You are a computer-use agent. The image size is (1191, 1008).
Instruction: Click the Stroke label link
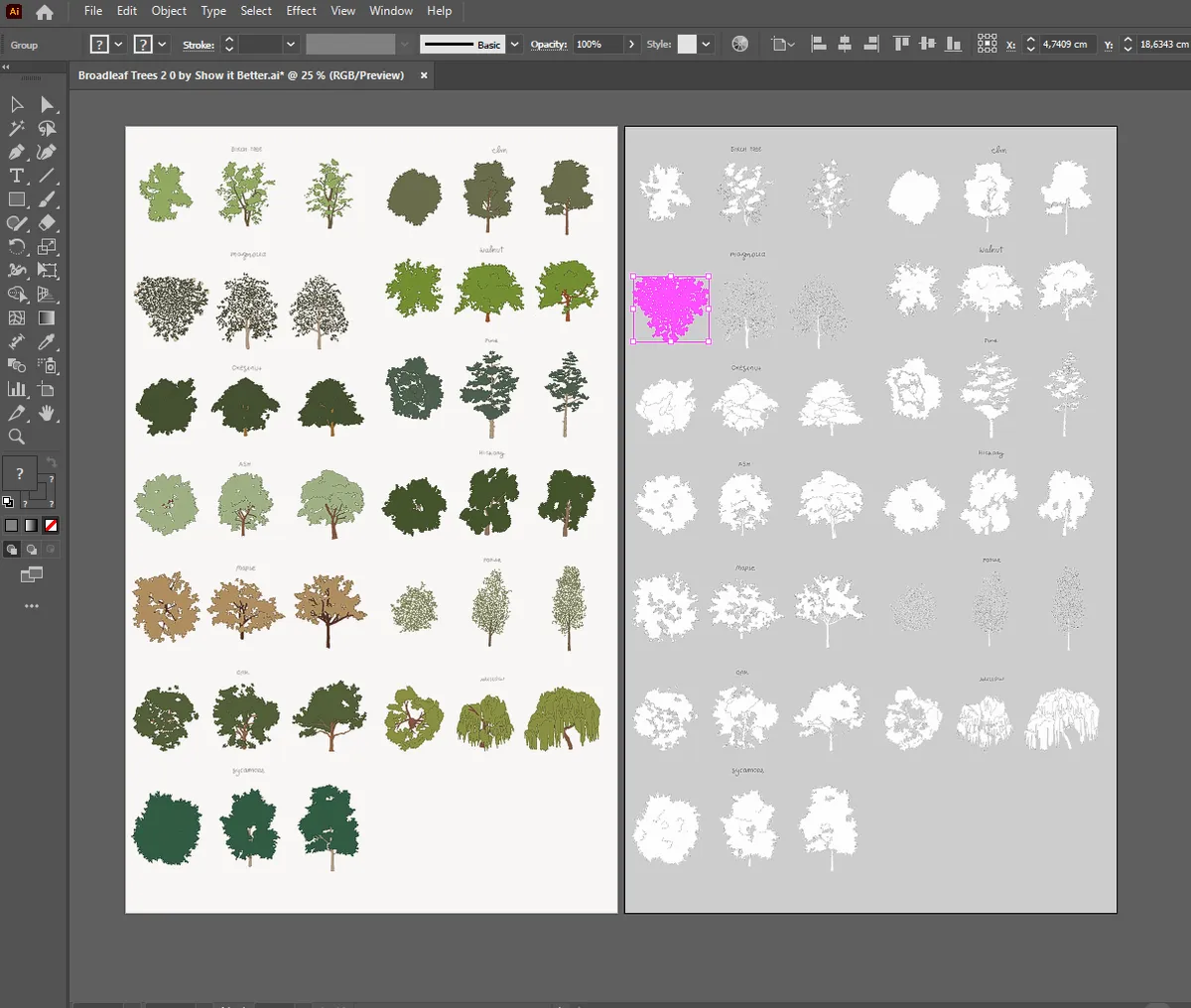(198, 45)
